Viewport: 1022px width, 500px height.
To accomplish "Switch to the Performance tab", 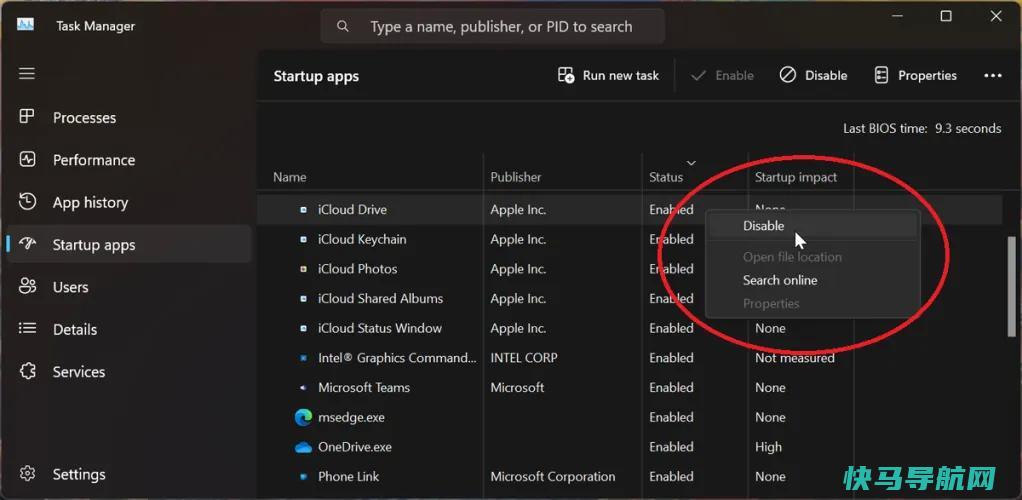I will (x=129, y=160).
